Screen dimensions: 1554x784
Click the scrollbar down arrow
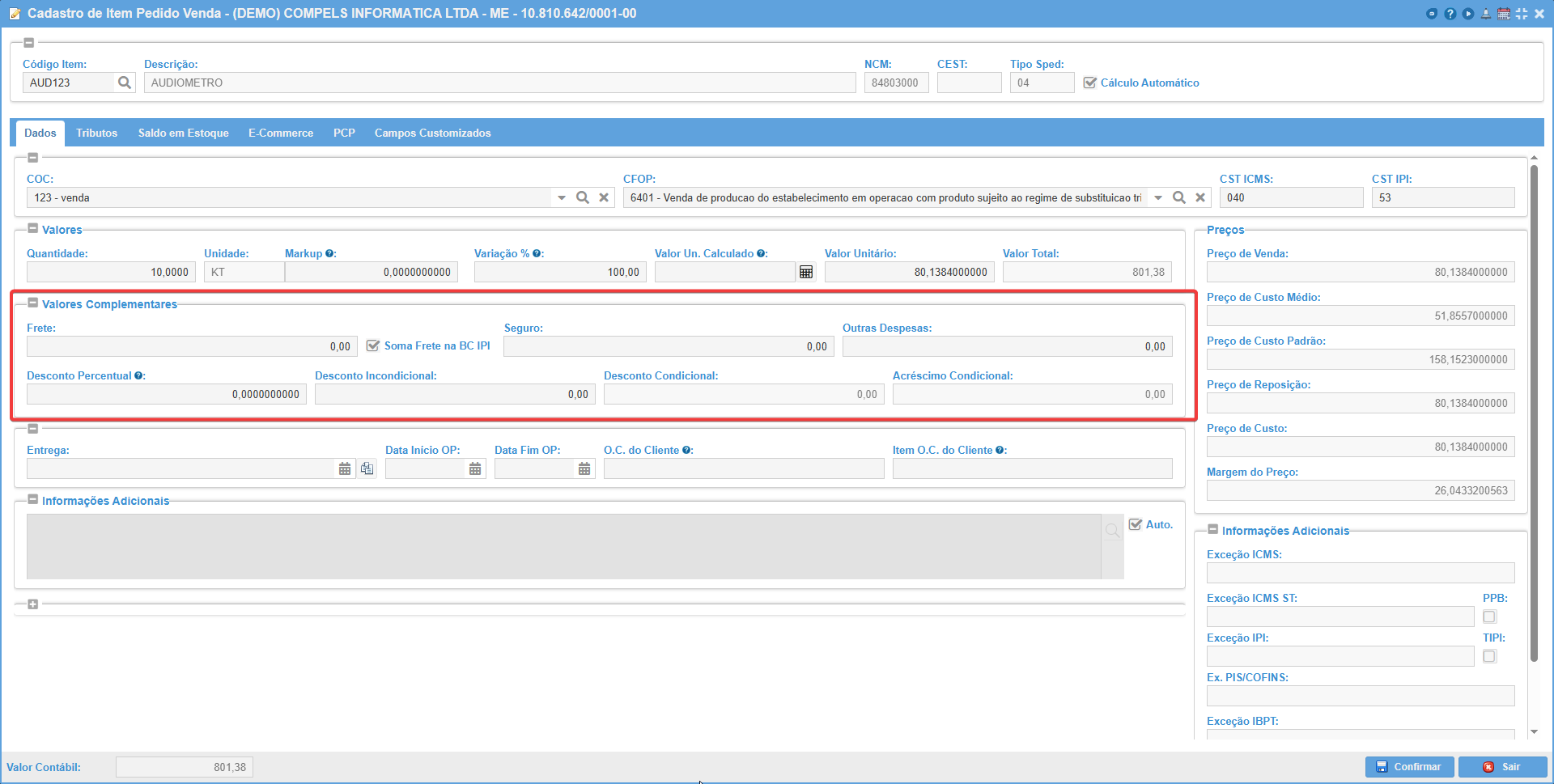click(1534, 731)
